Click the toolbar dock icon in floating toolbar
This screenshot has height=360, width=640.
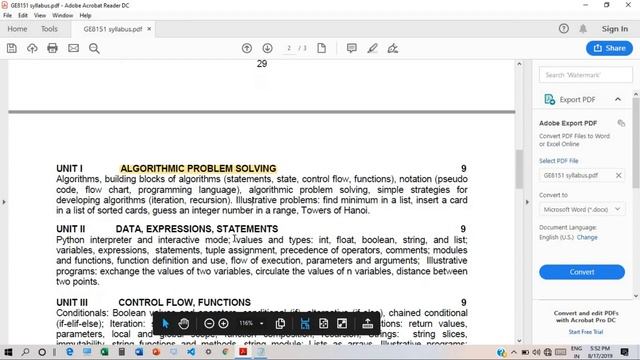367,324
